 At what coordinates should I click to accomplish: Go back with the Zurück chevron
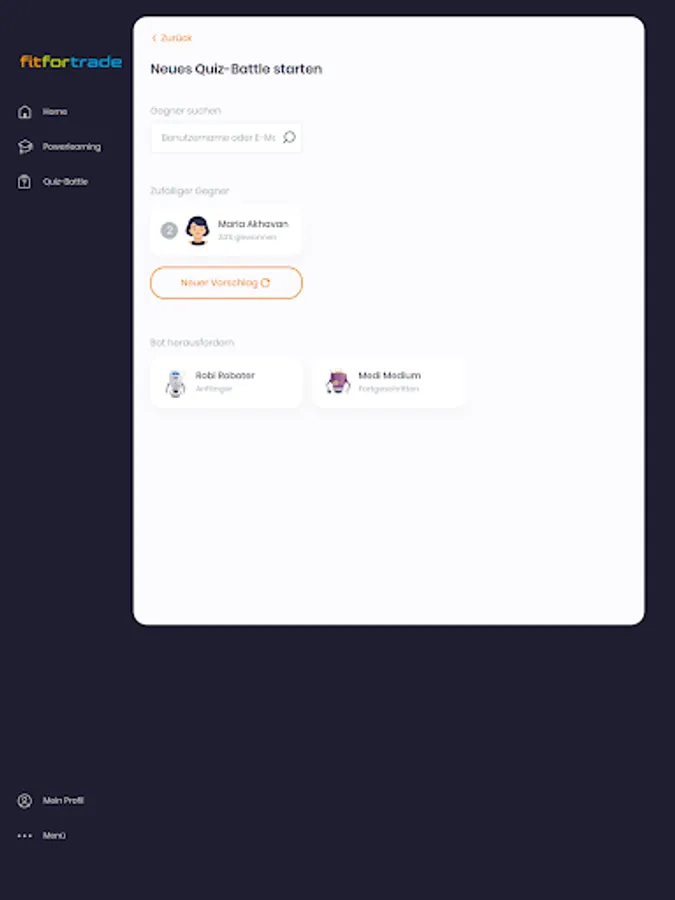coord(154,38)
